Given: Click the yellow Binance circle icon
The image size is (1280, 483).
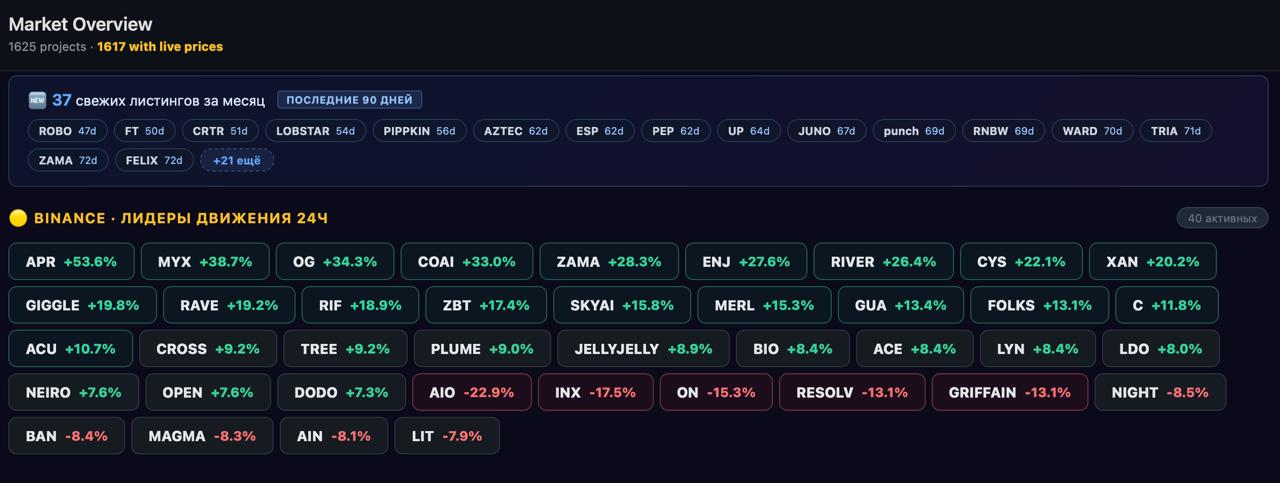Looking at the screenshot, I should click(x=17, y=218).
